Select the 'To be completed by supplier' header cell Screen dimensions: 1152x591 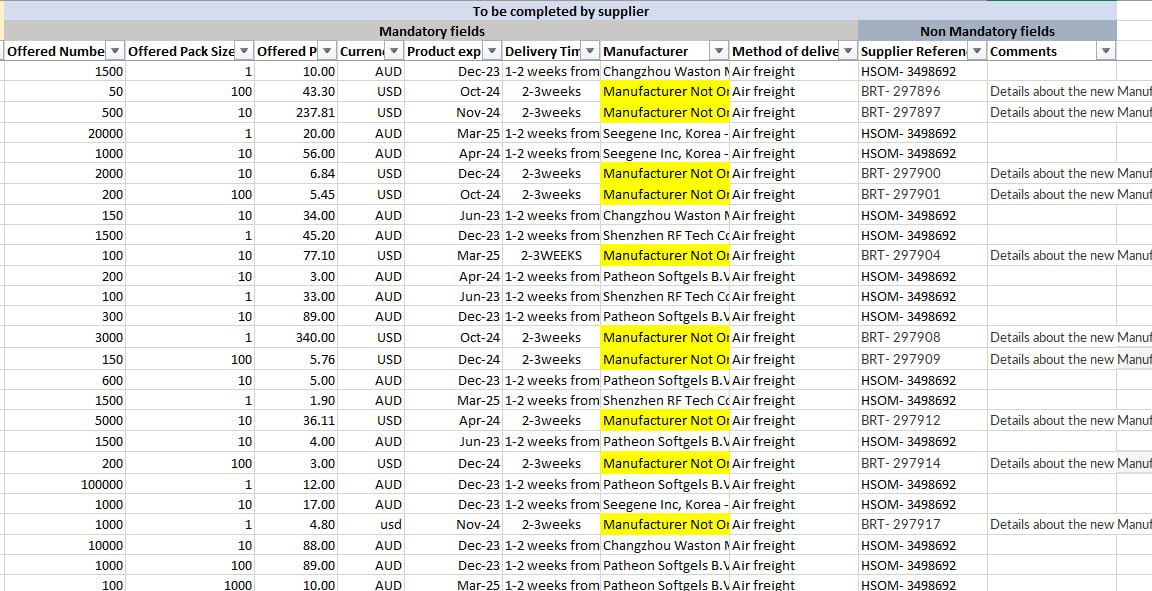coord(560,11)
